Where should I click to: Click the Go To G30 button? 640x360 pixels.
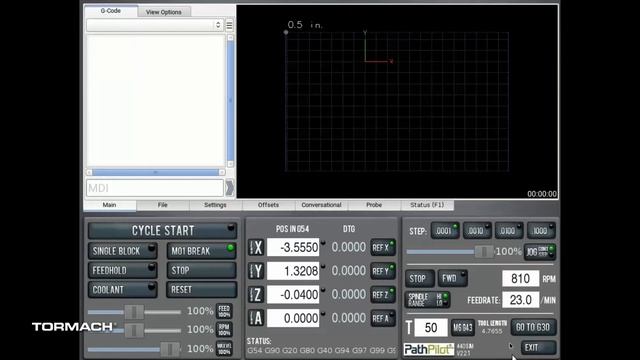(x=533, y=327)
